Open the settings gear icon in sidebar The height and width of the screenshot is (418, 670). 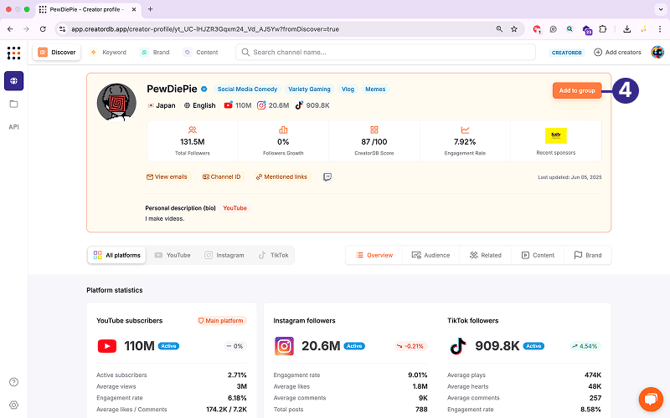click(x=14, y=404)
